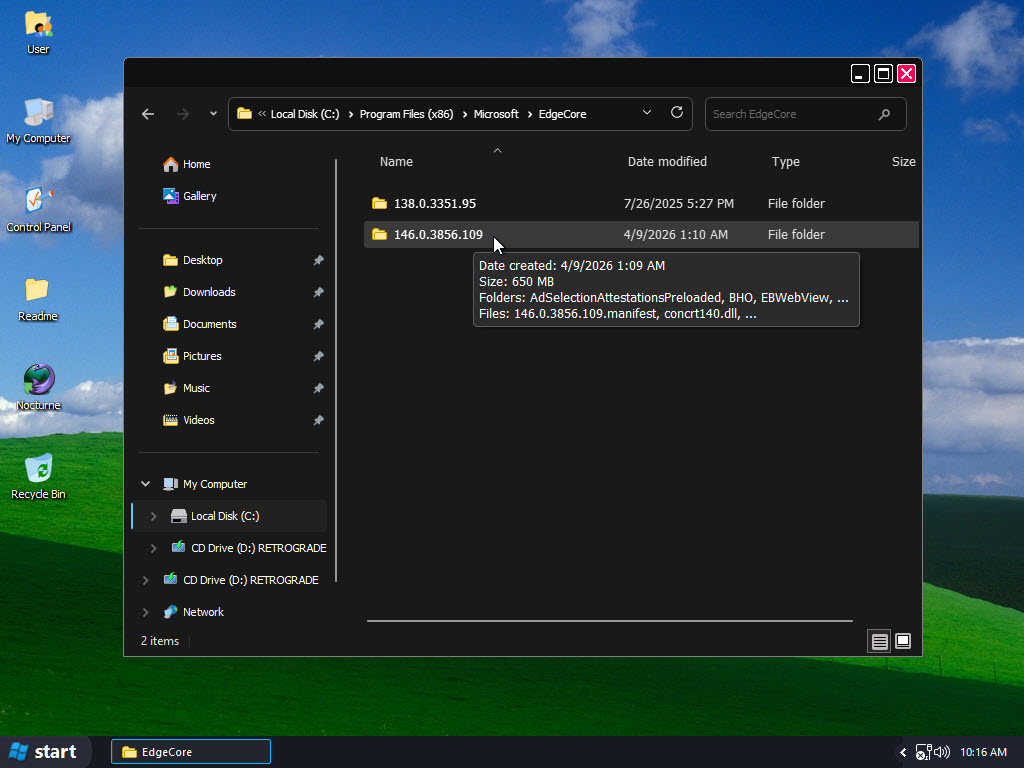Navigate to Program Files (x86) breadcrumb
Screen dimensions: 1024x768
click(406, 114)
